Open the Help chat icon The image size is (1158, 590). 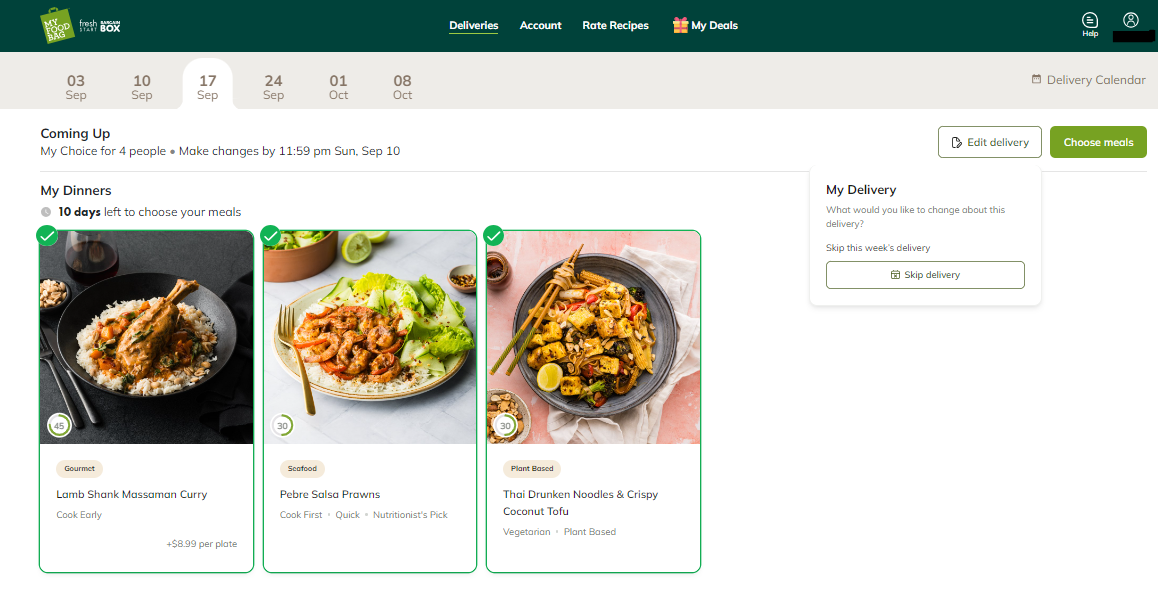pyautogui.click(x=1089, y=21)
